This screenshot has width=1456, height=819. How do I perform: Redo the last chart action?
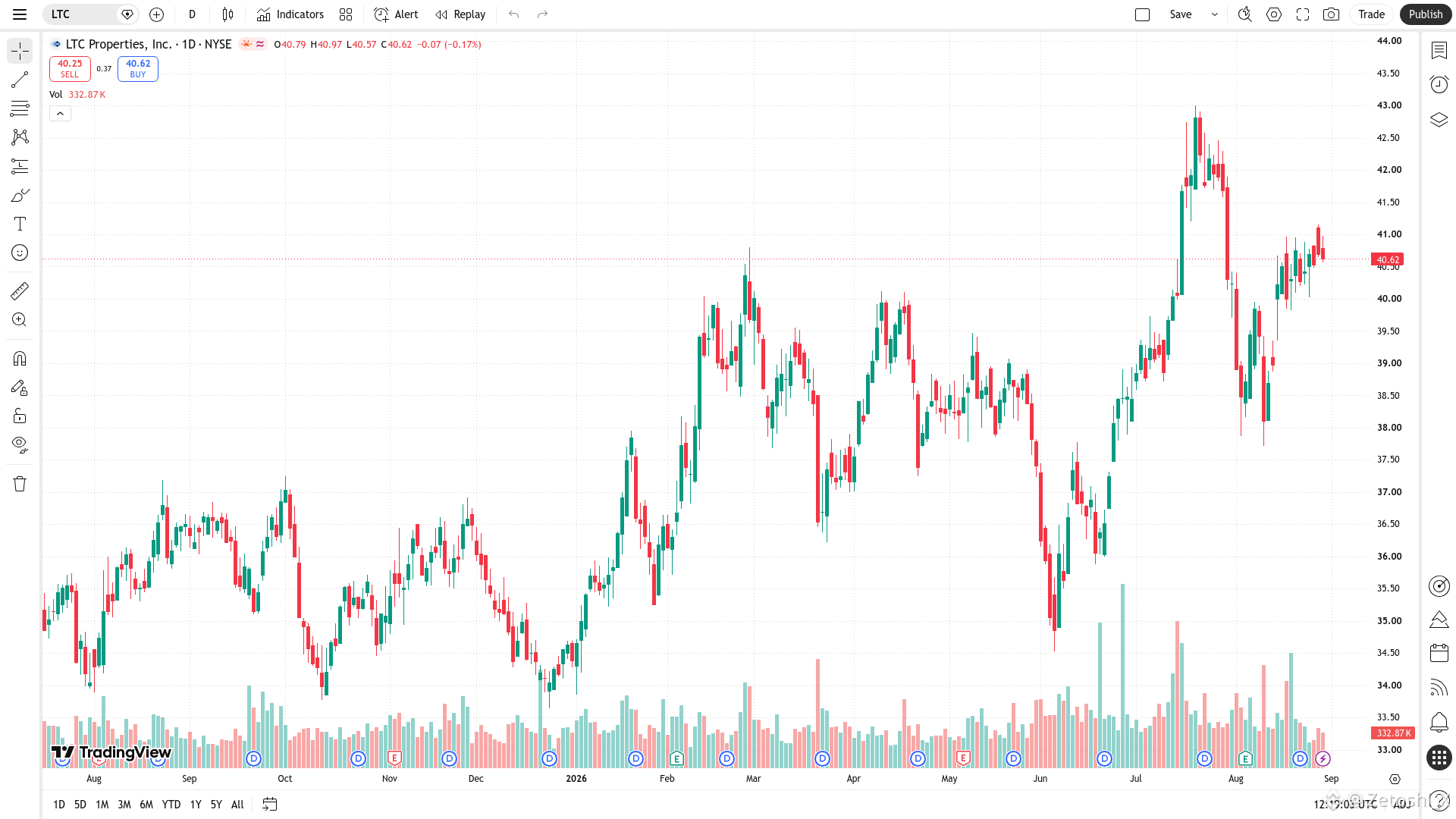pyautogui.click(x=542, y=14)
